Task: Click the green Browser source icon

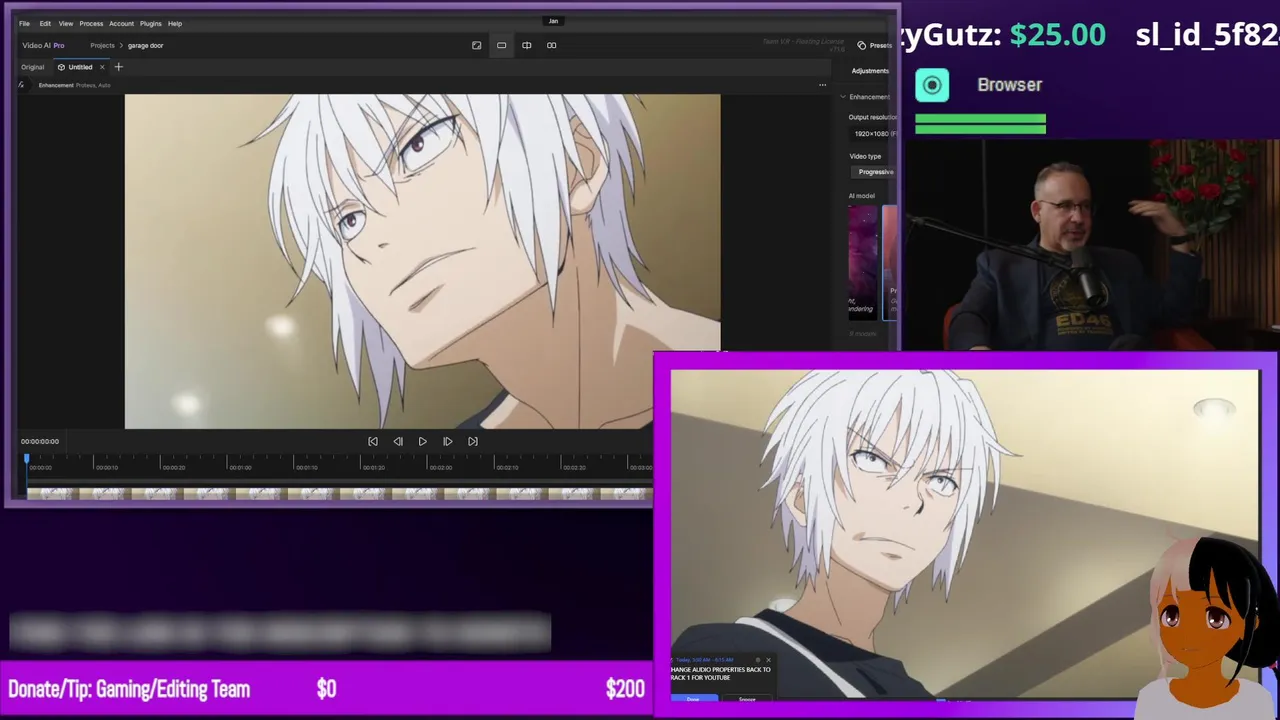Action: click(932, 85)
